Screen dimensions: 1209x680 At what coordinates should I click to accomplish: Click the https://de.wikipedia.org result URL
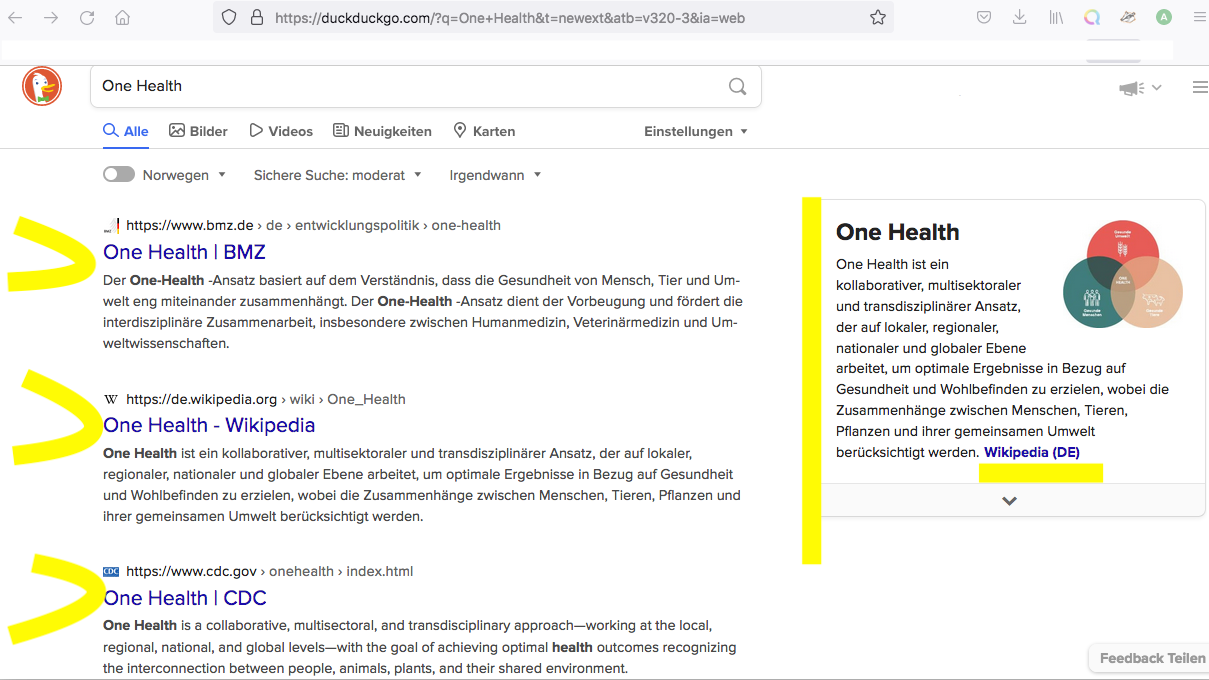click(x=202, y=399)
